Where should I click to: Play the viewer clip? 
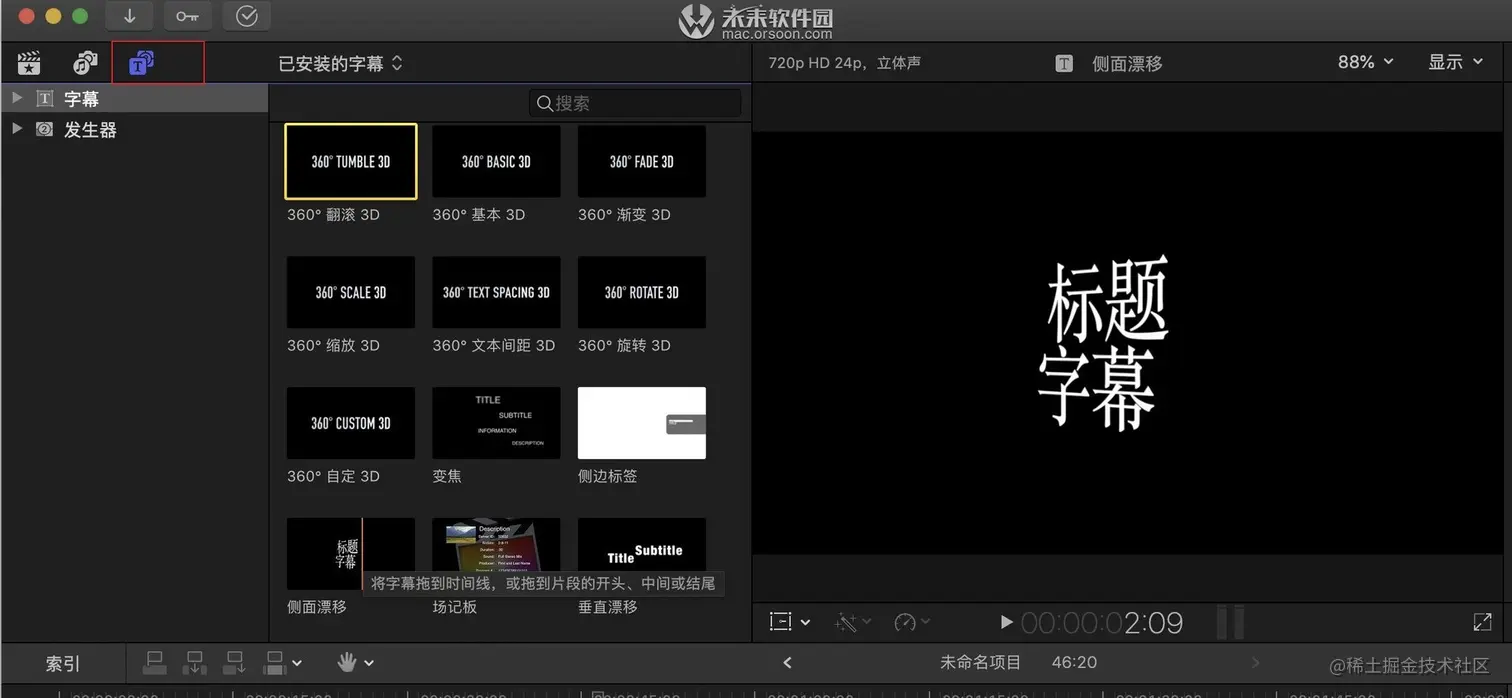[1006, 622]
